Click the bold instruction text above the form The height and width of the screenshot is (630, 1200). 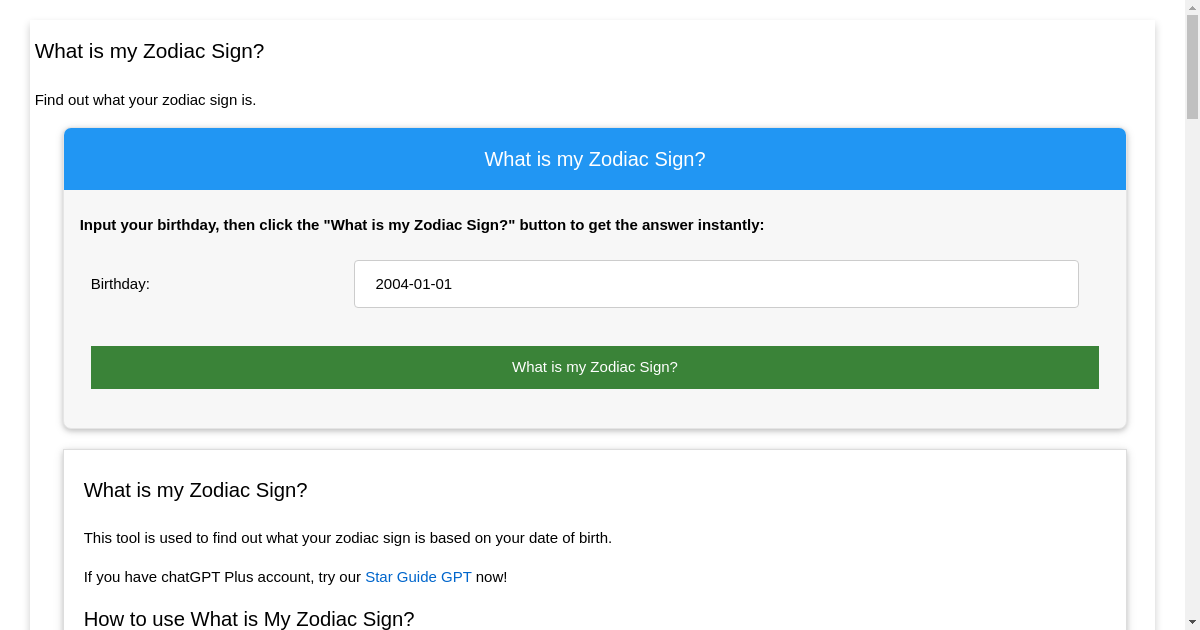[x=422, y=225]
